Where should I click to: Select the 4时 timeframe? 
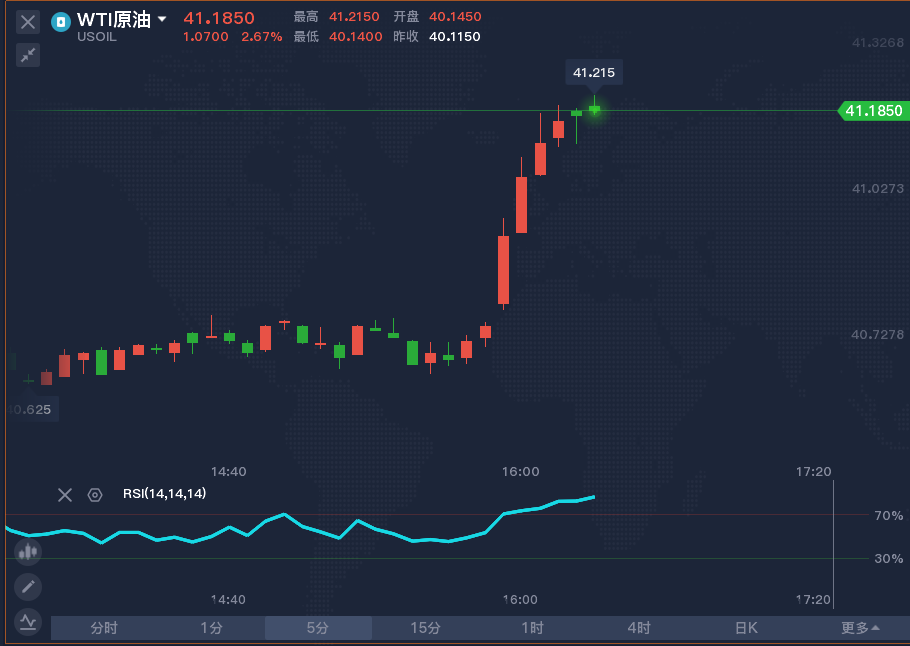638,628
